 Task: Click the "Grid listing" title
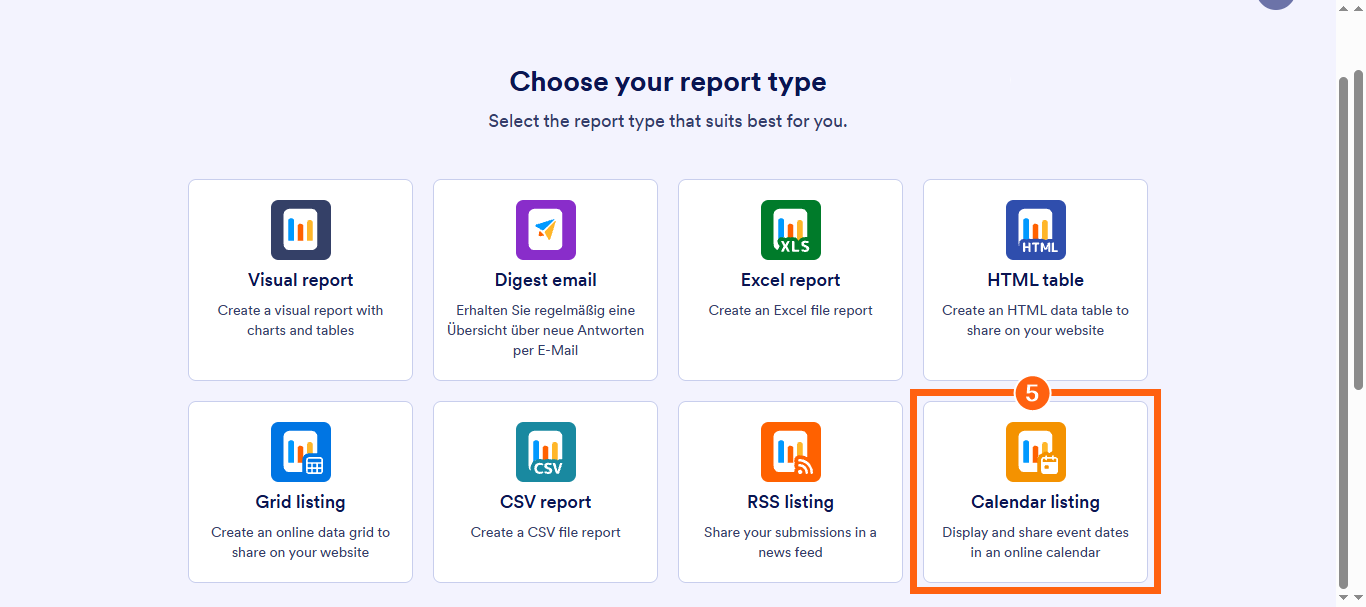(x=301, y=502)
